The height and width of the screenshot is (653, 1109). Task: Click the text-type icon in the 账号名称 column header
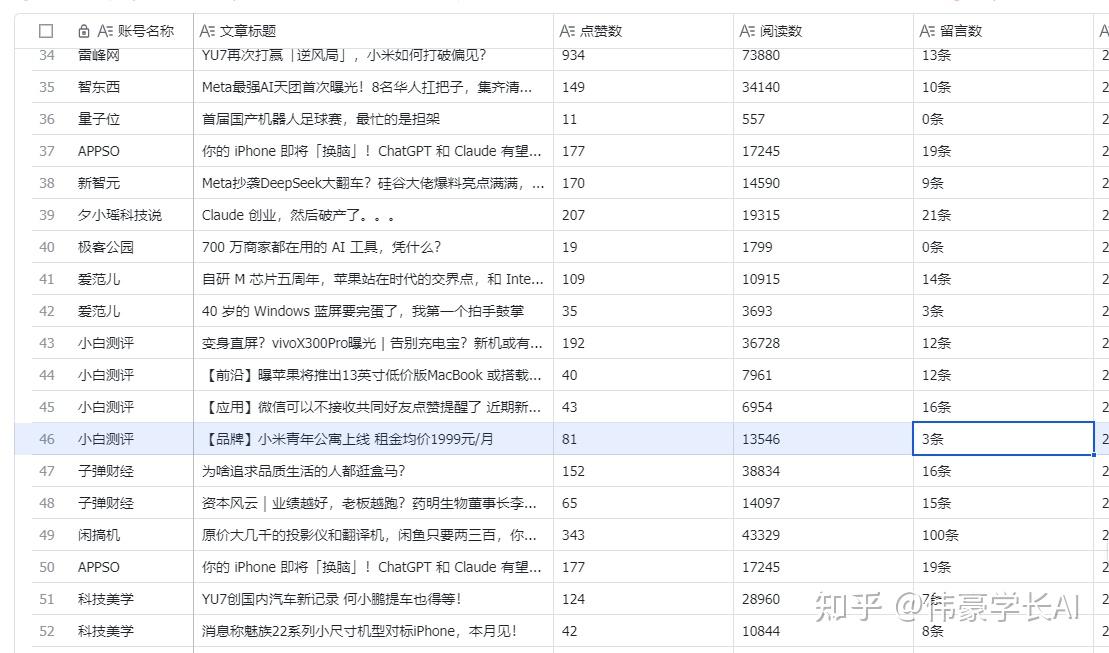105,31
